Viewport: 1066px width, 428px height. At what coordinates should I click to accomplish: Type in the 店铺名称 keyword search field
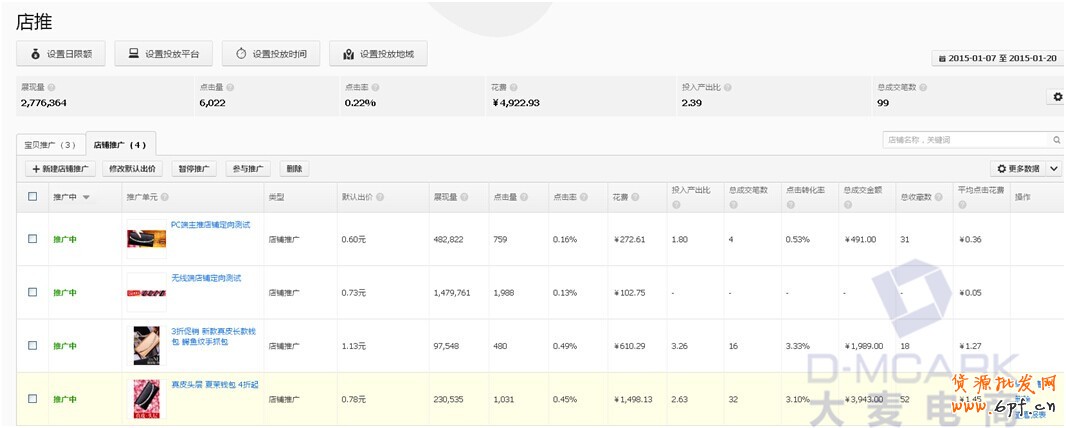click(965, 140)
